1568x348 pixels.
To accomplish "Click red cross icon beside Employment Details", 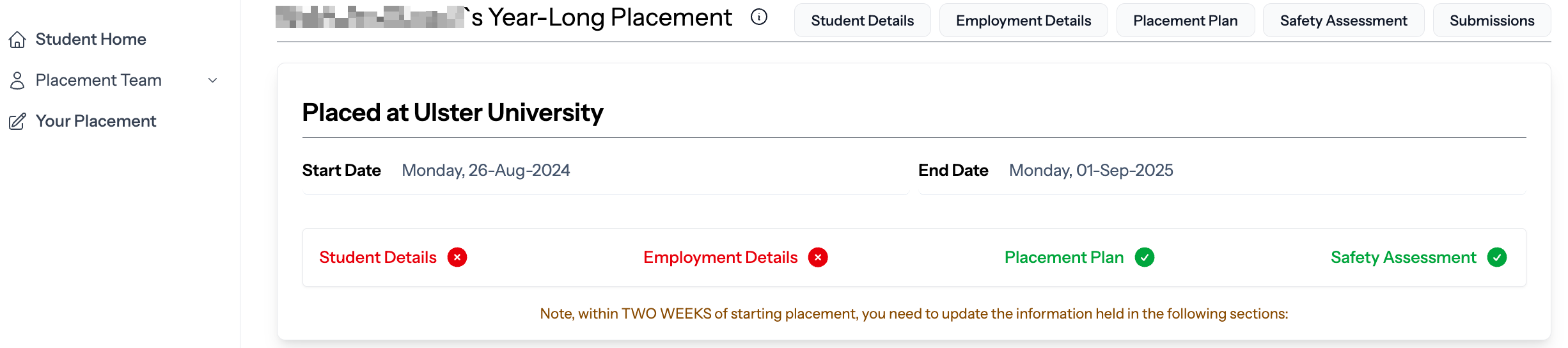I will pyautogui.click(x=818, y=257).
